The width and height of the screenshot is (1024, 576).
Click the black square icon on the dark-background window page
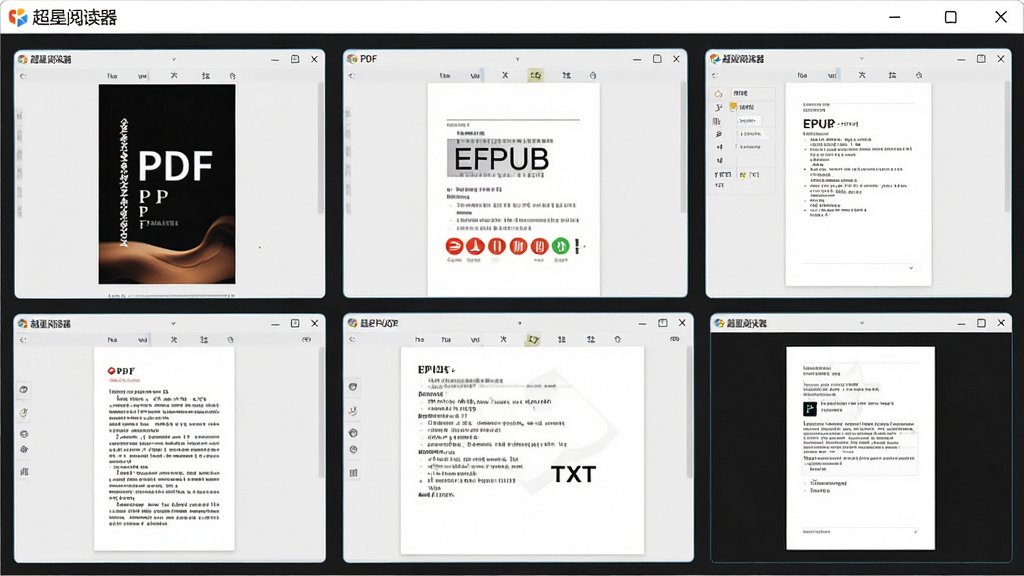pos(809,409)
